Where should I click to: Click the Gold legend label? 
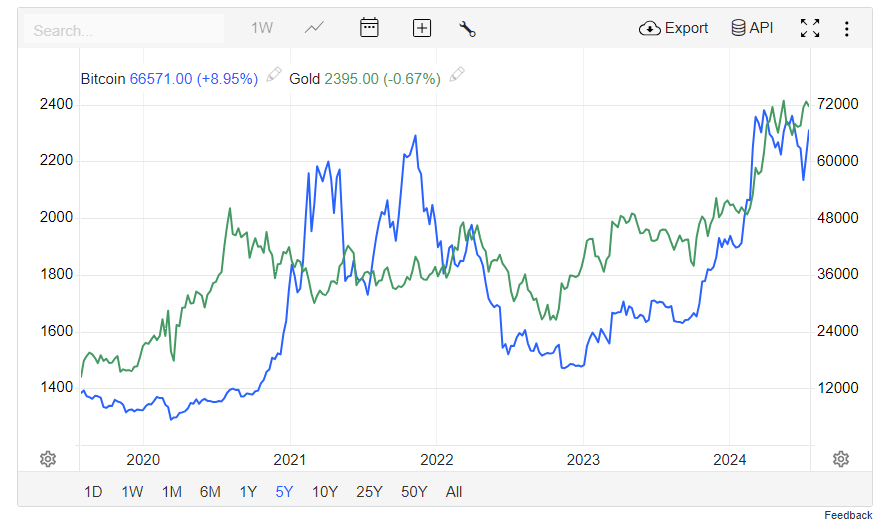pyautogui.click(x=304, y=79)
